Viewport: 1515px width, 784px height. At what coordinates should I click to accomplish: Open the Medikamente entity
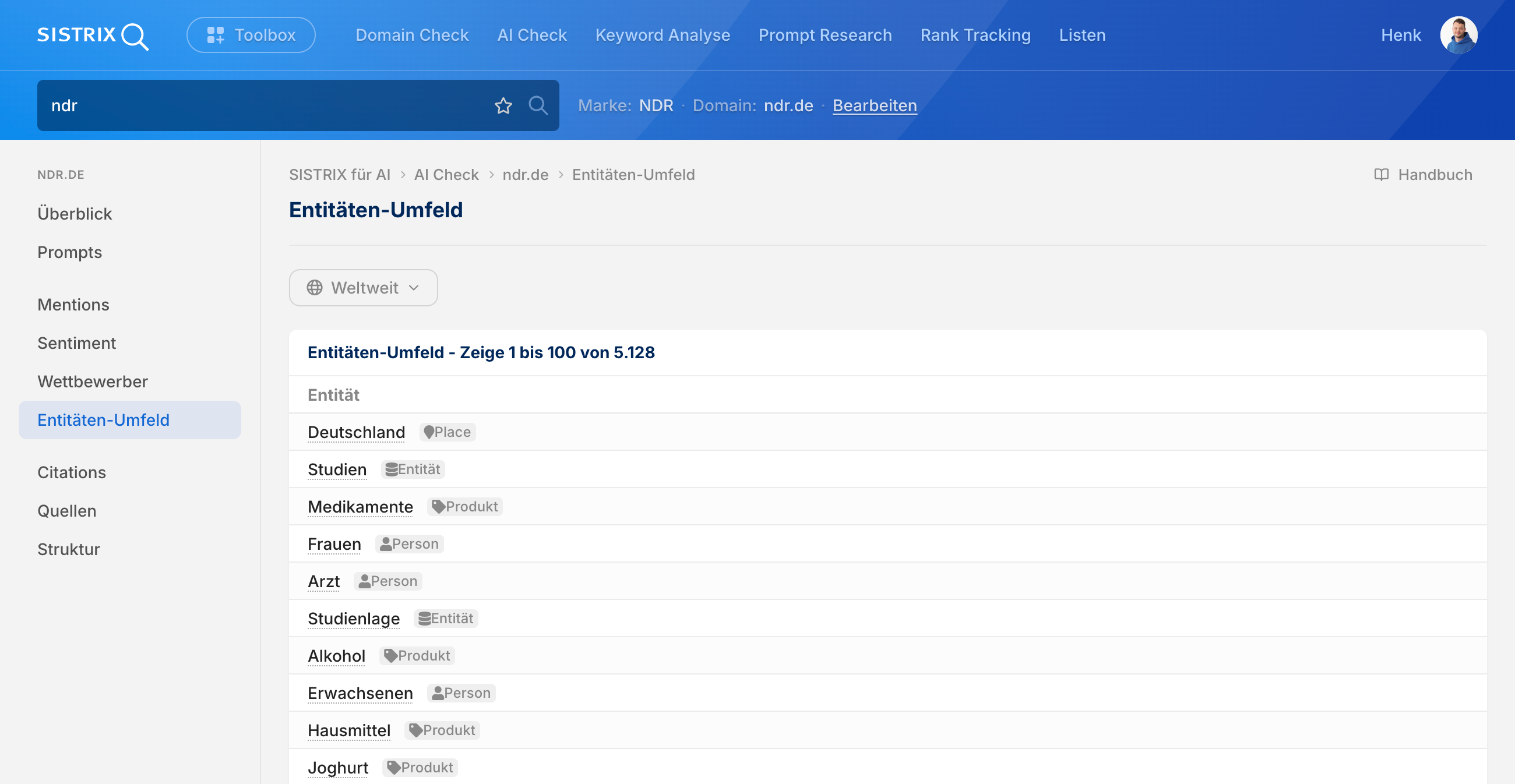pyautogui.click(x=361, y=507)
